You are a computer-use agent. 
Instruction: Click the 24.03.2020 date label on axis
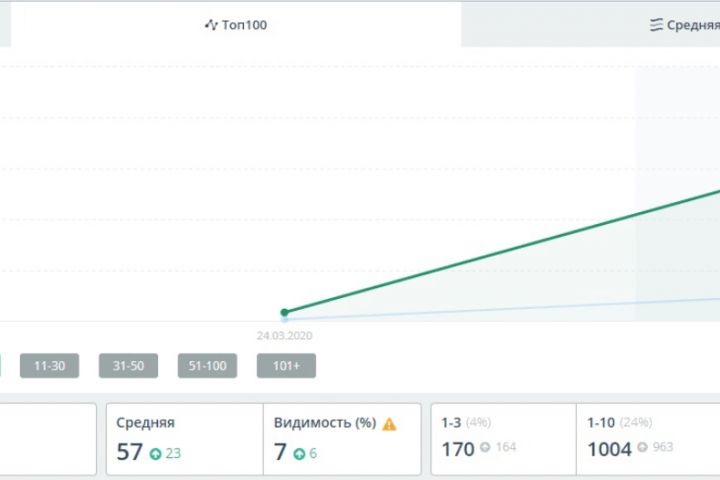click(285, 336)
